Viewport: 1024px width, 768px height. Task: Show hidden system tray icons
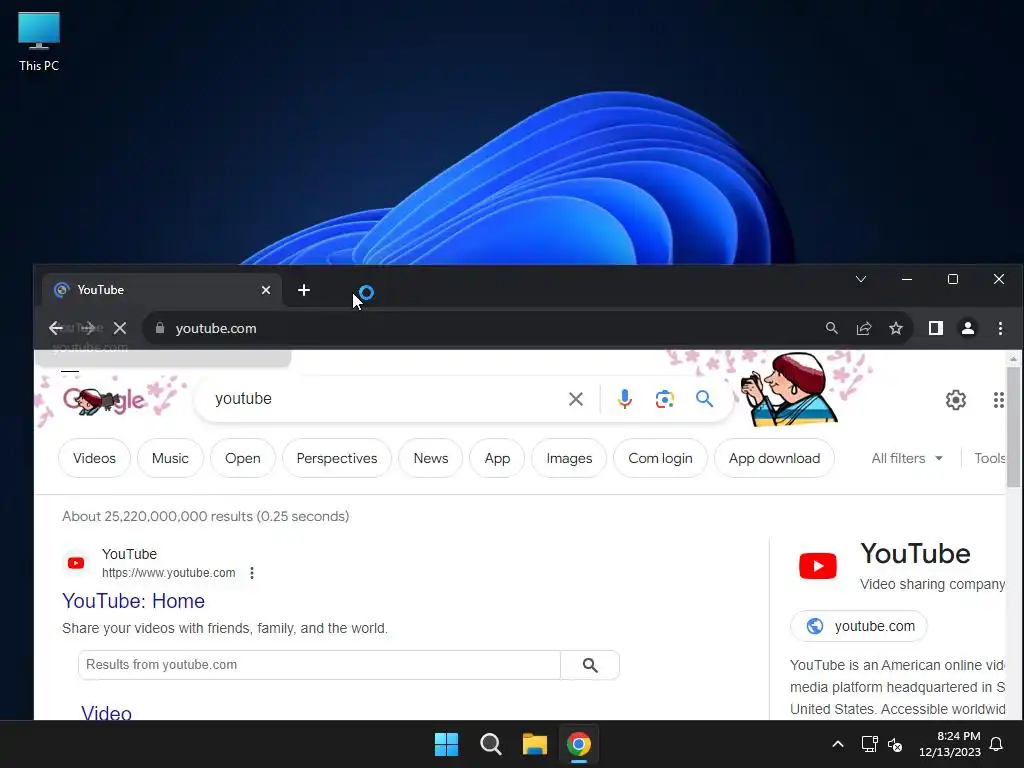[838, 744]
